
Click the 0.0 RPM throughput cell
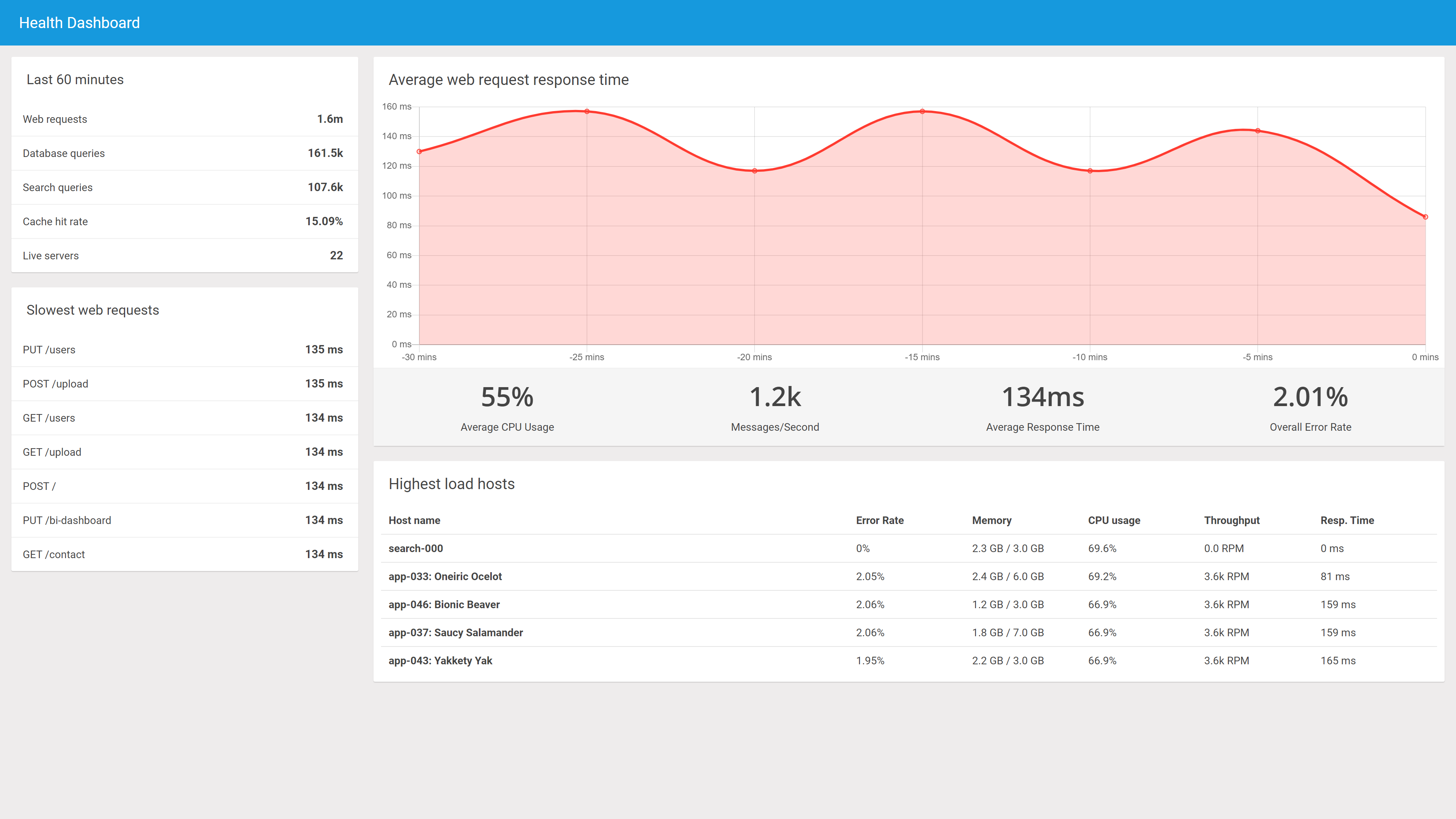[1224, 548]
